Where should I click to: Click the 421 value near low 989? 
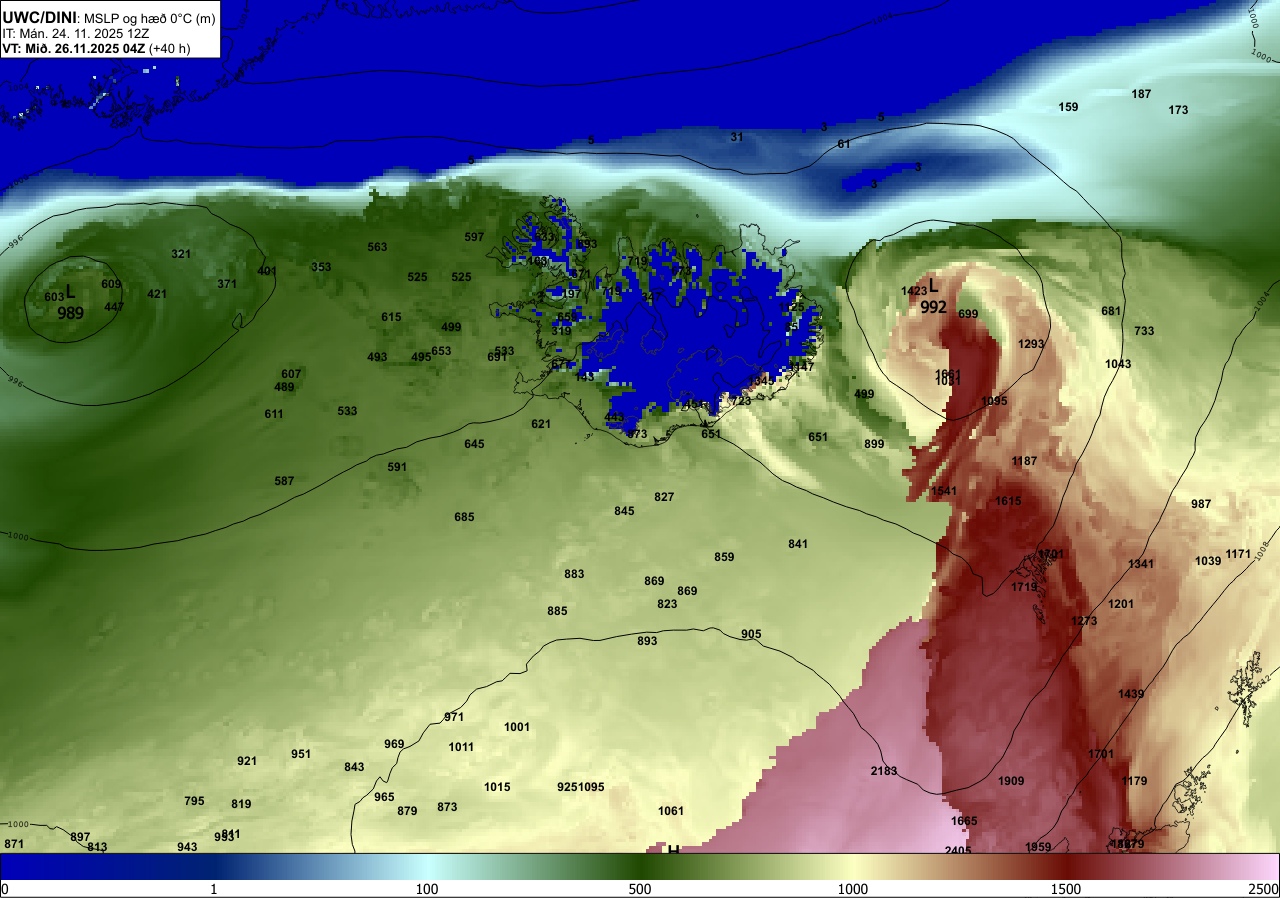157,294
